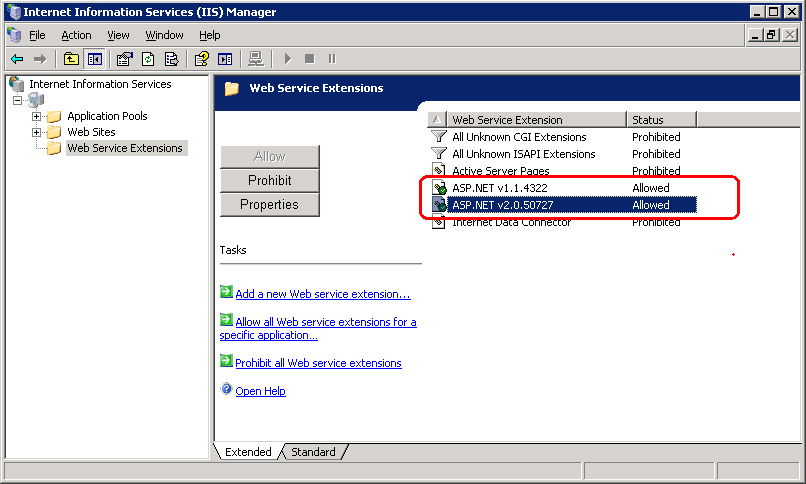Switch to the Standard tab

click(x=313, y=452)
